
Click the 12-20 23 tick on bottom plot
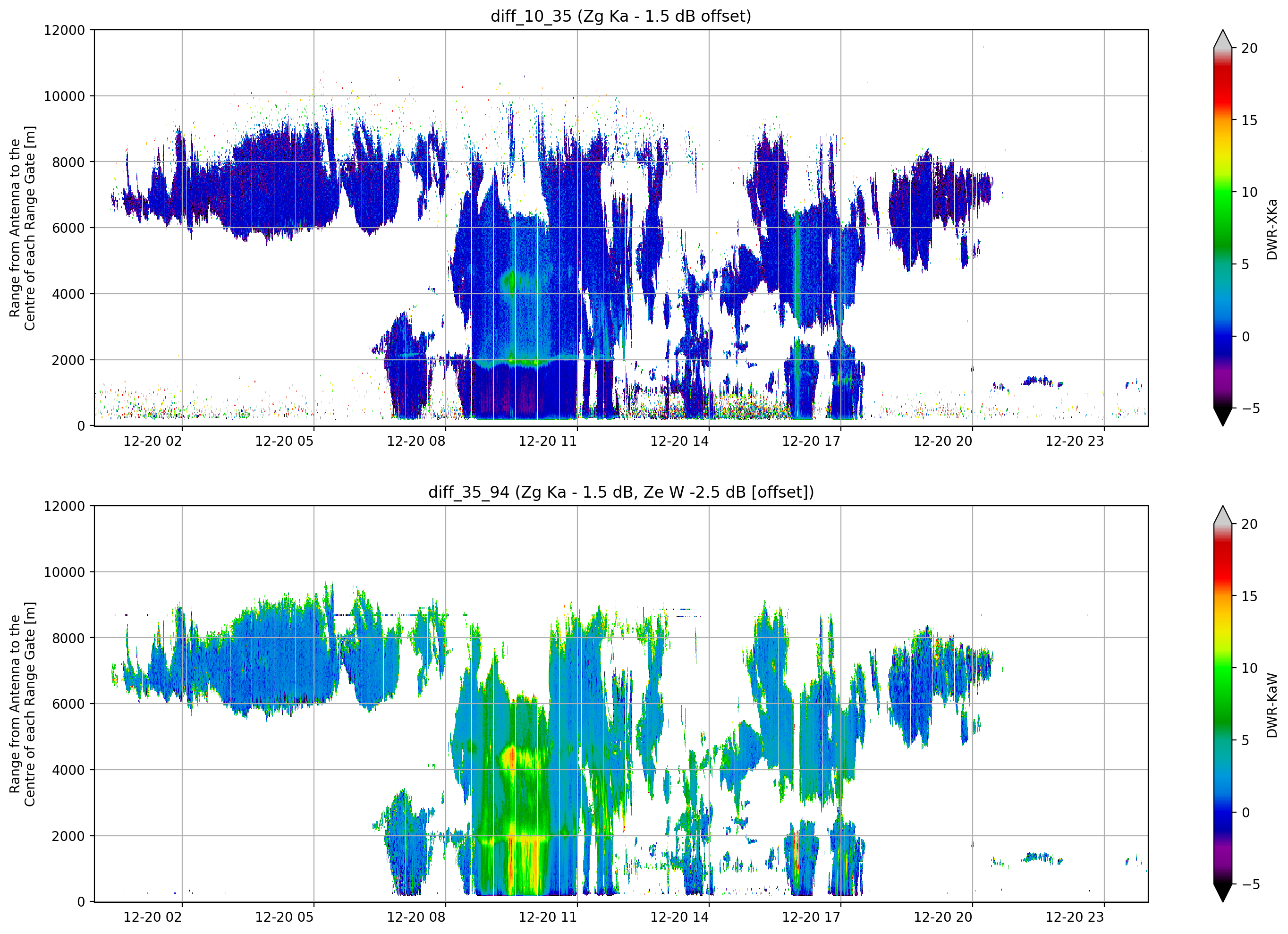point(1075,917)
